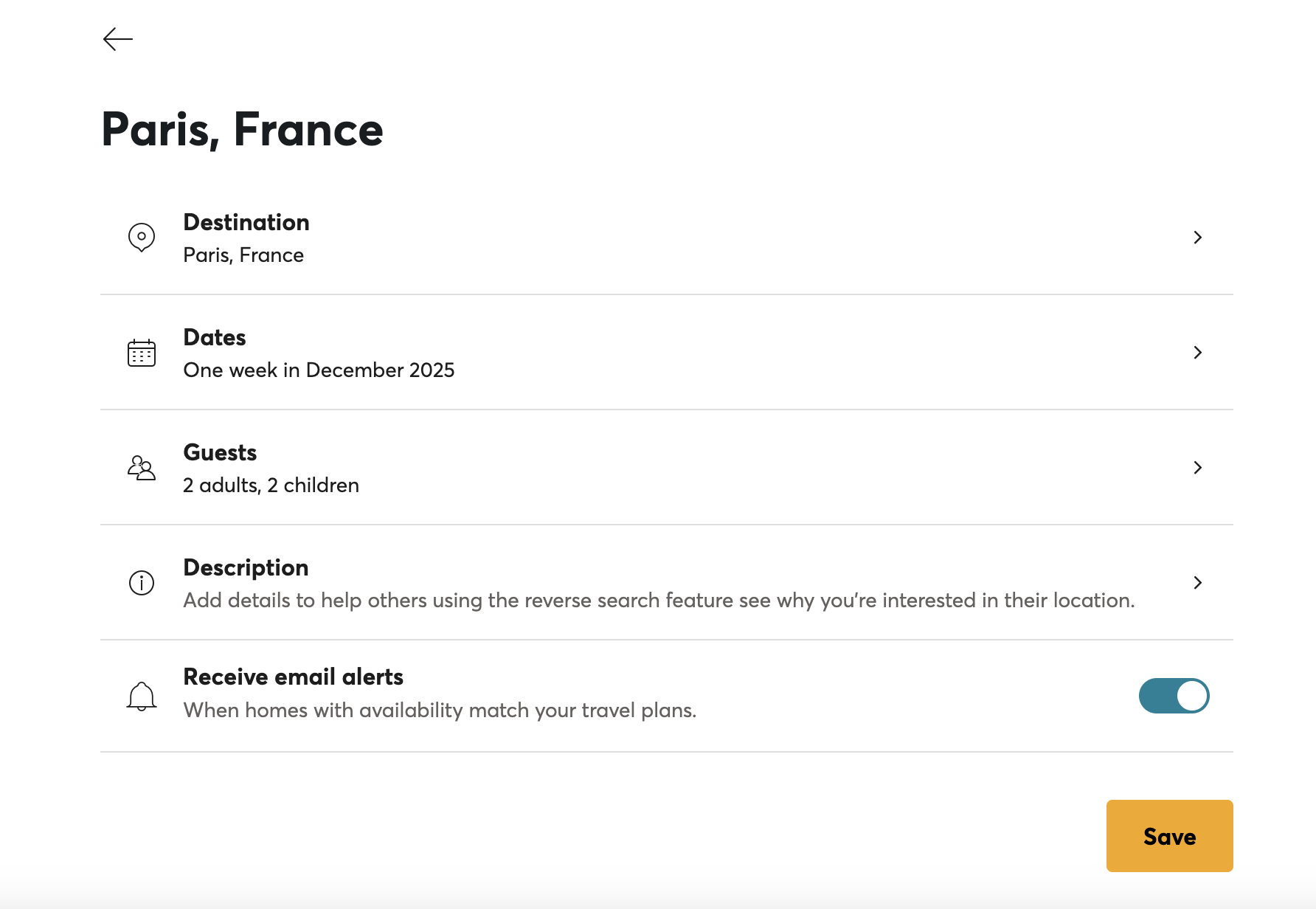Viewport: 1316px width, 909px height.
Task: Click the destination map pin icon
Action: click(x=142, y=238)
